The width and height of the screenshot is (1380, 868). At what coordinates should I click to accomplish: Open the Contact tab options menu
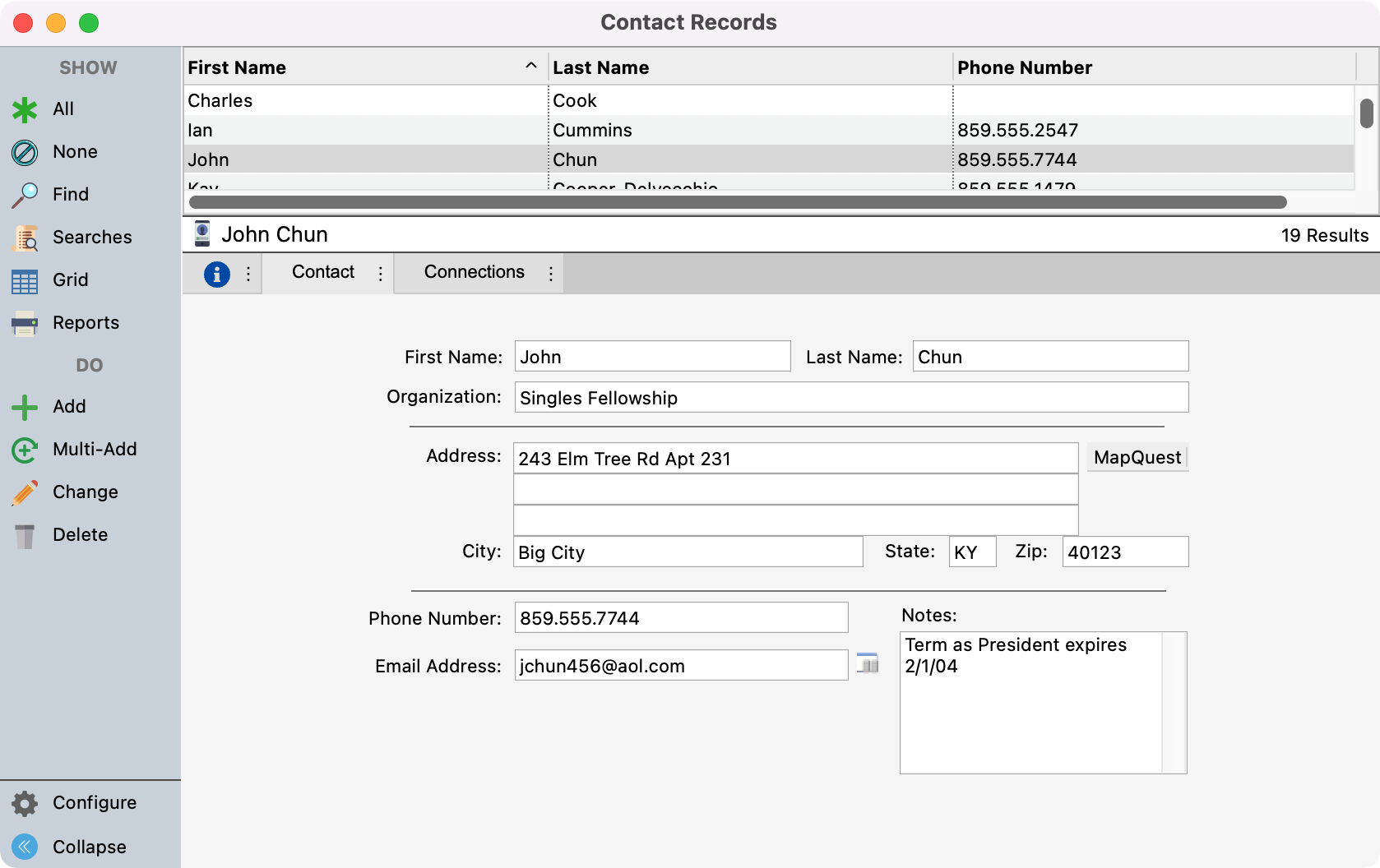[380, 274]
